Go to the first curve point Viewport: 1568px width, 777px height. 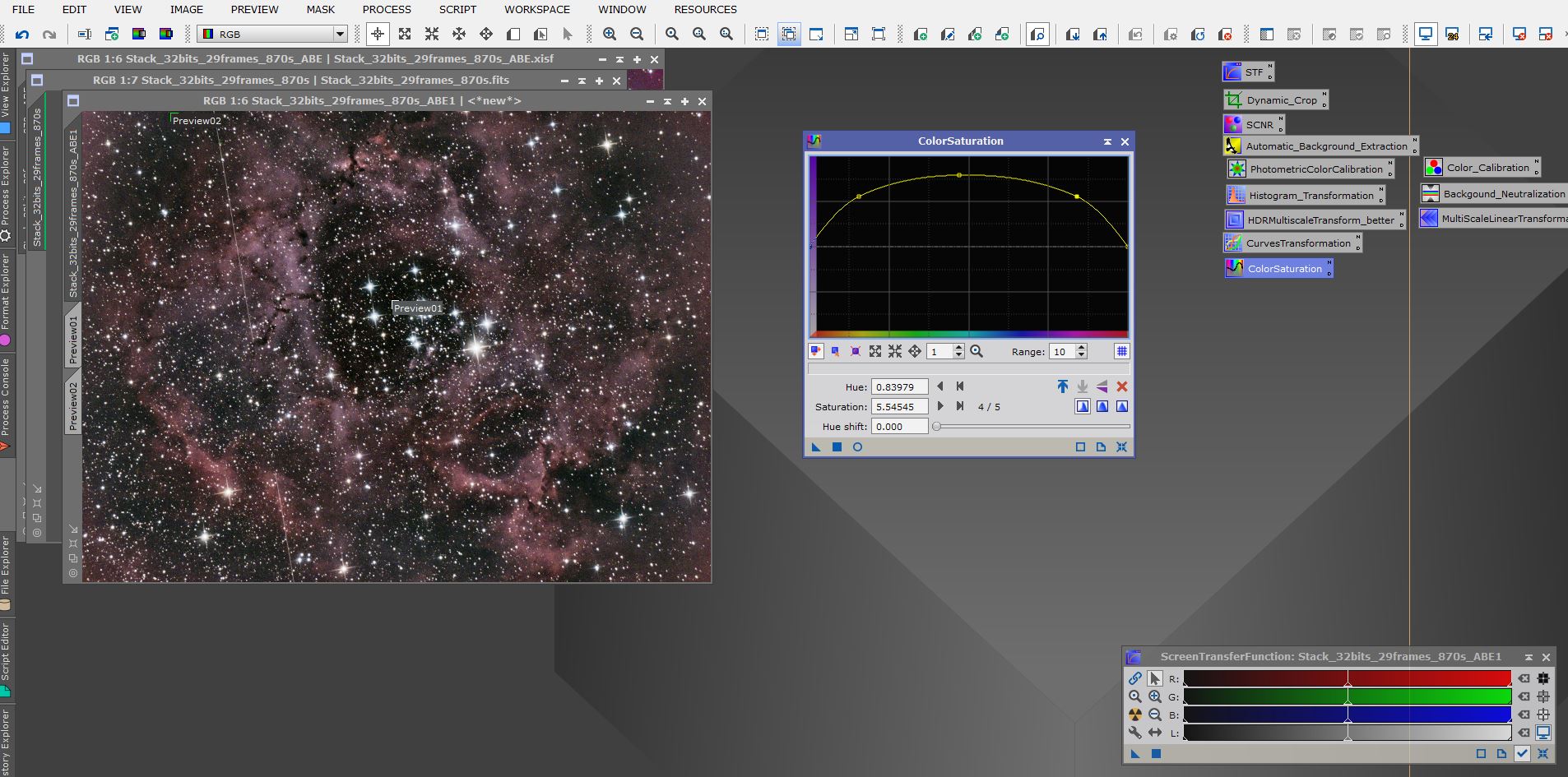959,386
